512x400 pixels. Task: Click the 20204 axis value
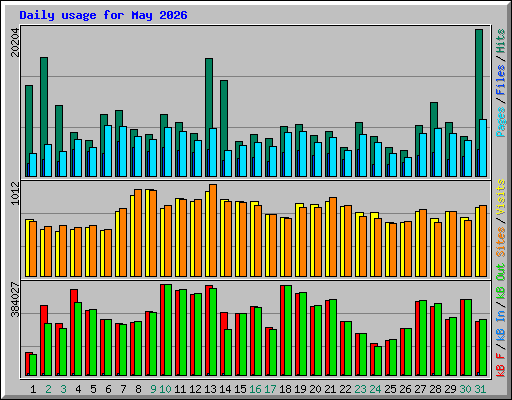click(15, 42)
